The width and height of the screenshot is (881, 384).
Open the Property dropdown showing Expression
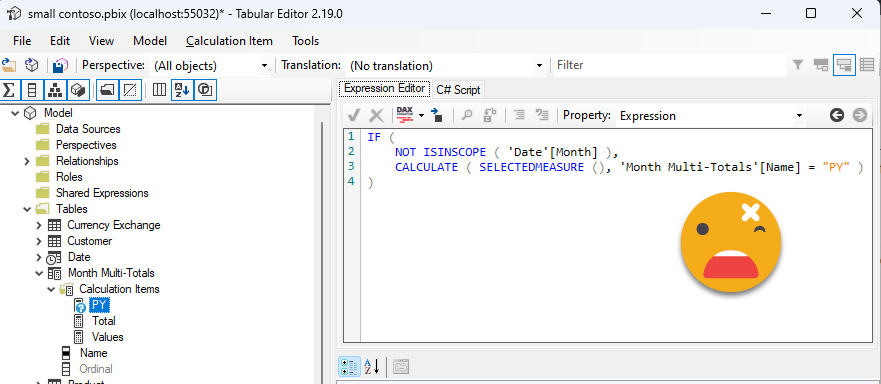click(x=711, y=116)
